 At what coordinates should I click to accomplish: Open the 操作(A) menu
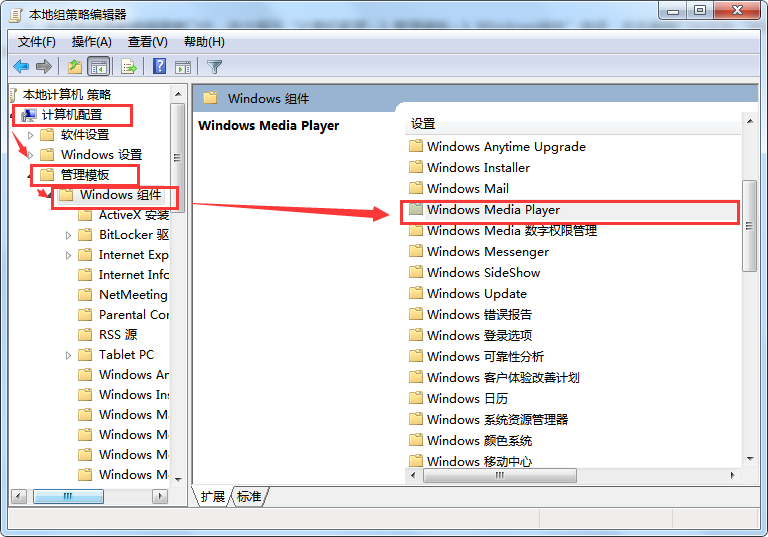point(91,42)
